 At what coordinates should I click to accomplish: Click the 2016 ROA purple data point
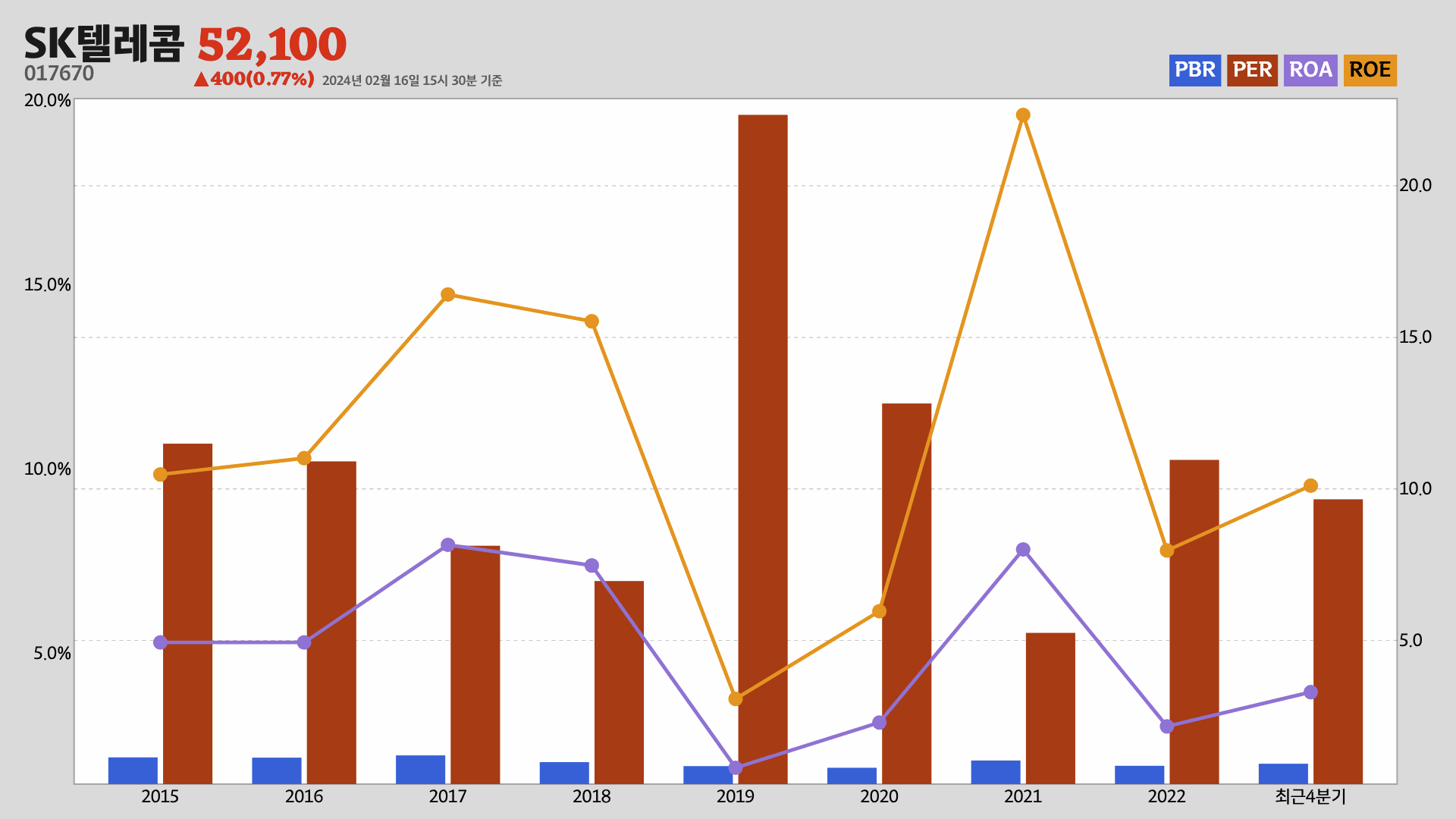304,642
